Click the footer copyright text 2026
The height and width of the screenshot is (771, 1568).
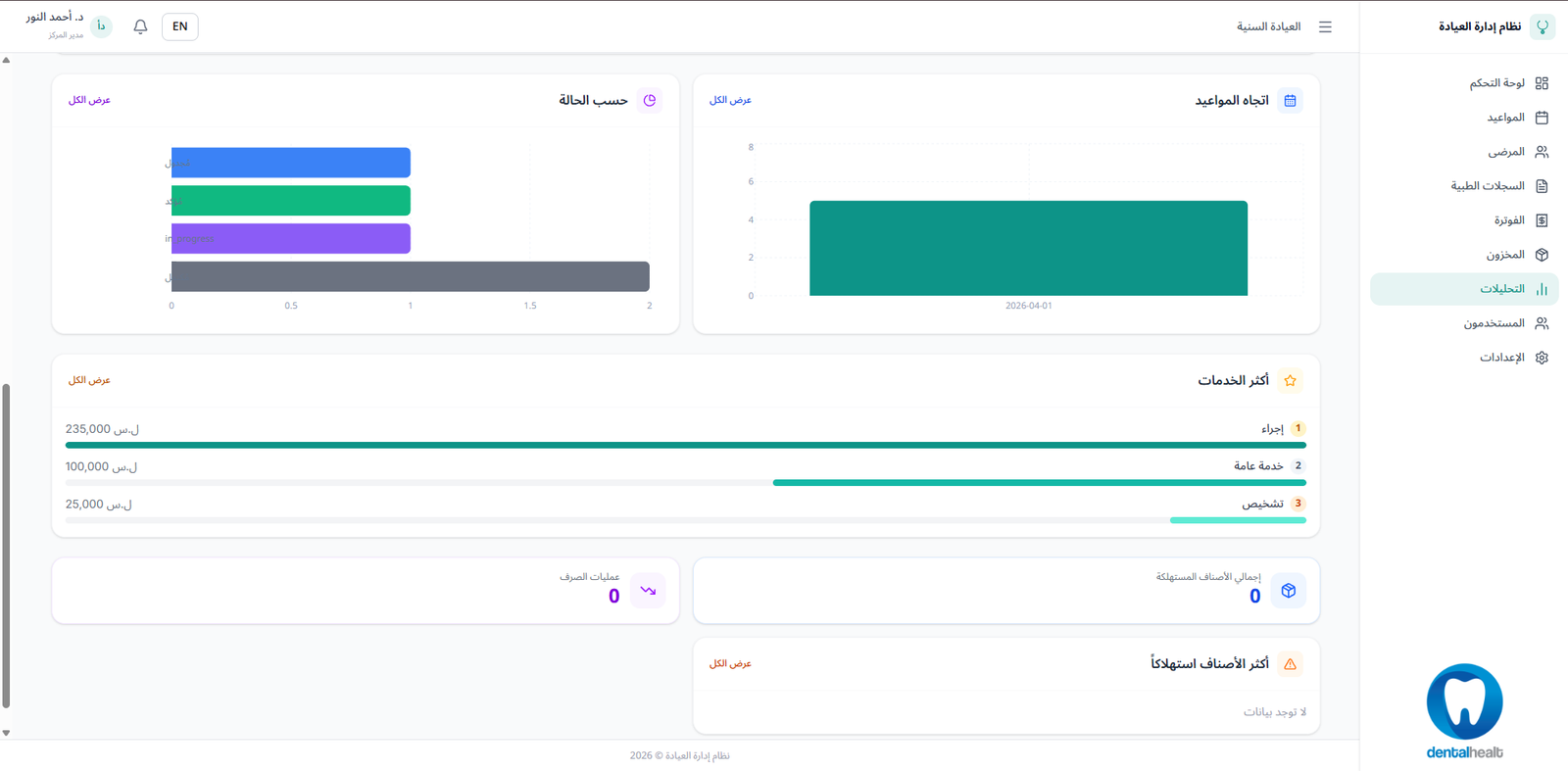pyautogui.click(x=679, y=755)
